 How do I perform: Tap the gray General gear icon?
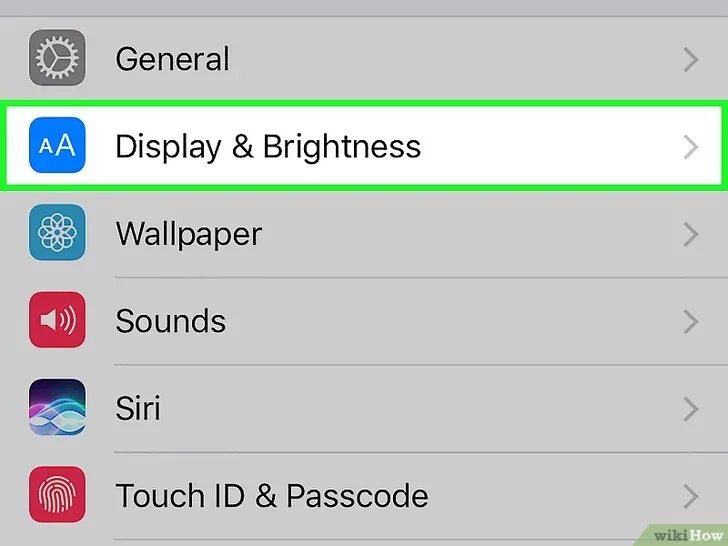57,58
